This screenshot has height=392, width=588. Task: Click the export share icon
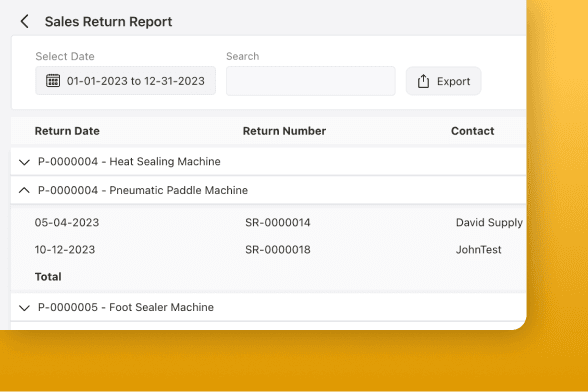[423, 81]
